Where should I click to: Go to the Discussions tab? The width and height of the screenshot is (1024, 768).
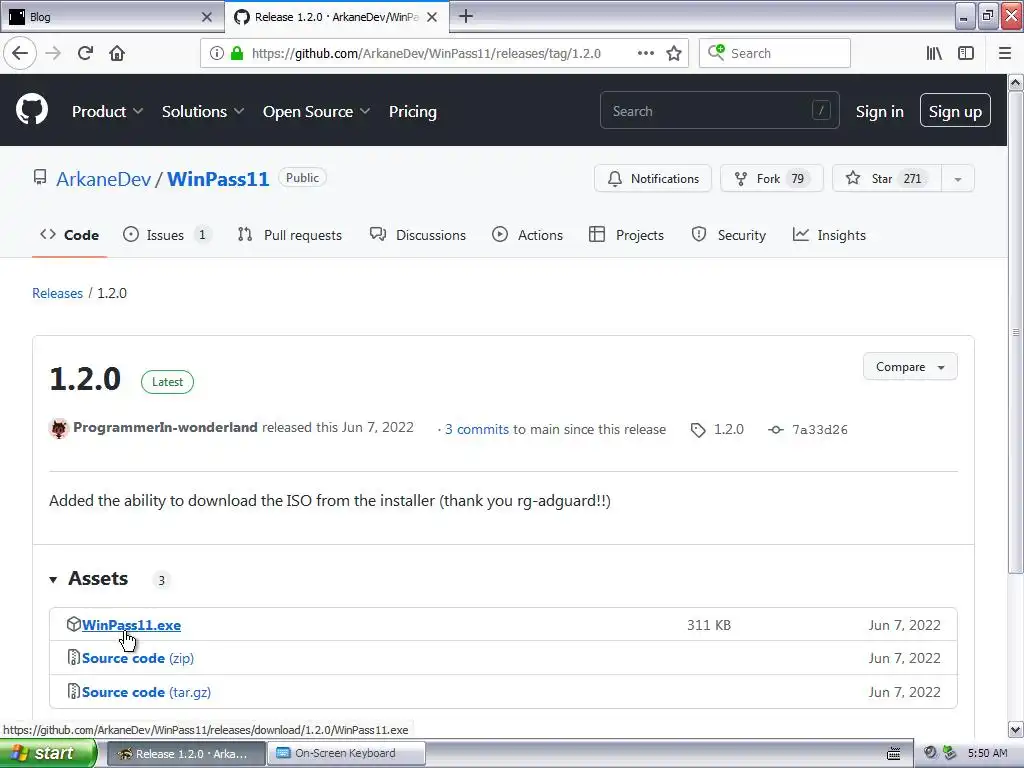click(418, 235)
